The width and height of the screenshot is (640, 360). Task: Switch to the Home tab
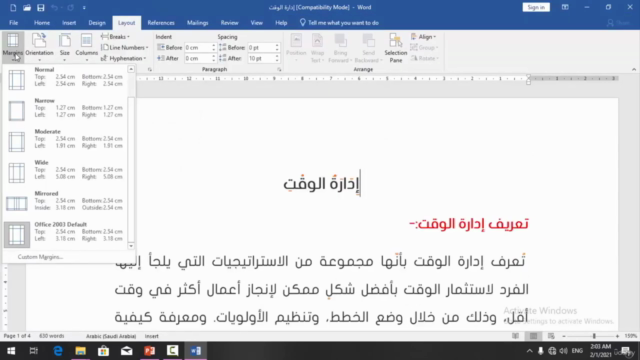coord(42,23)
